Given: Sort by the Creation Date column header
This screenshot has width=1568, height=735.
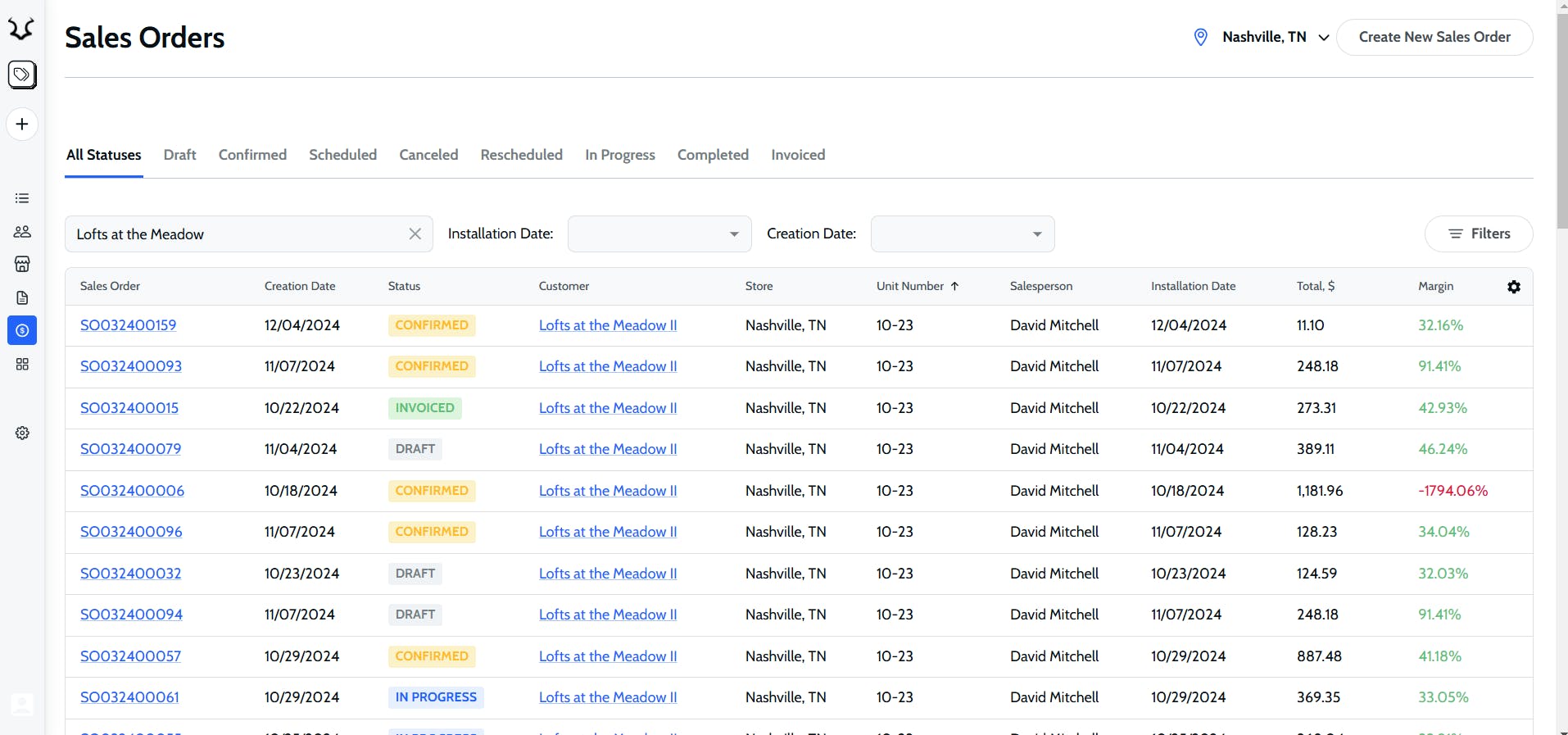Looking at the screenshot, I should [300, 286].
